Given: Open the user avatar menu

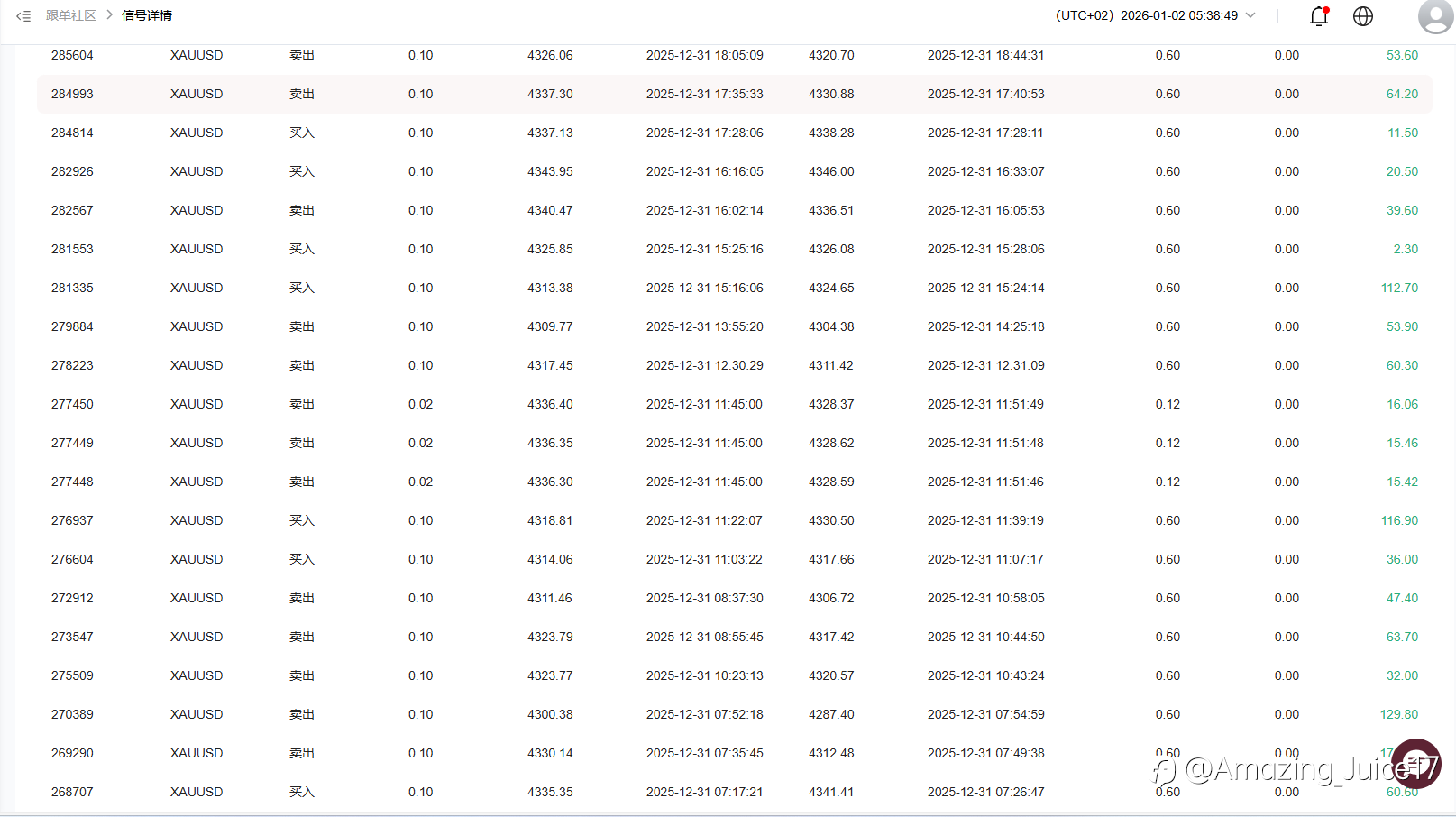Looking at the screenshot, I should (x=1435, y=15).
